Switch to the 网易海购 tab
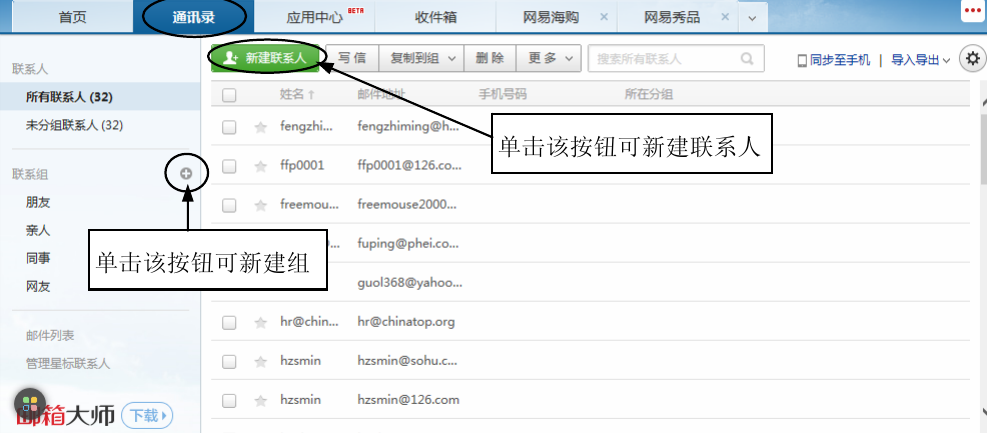This screenshot has width=987, height=433. point(551,17)
